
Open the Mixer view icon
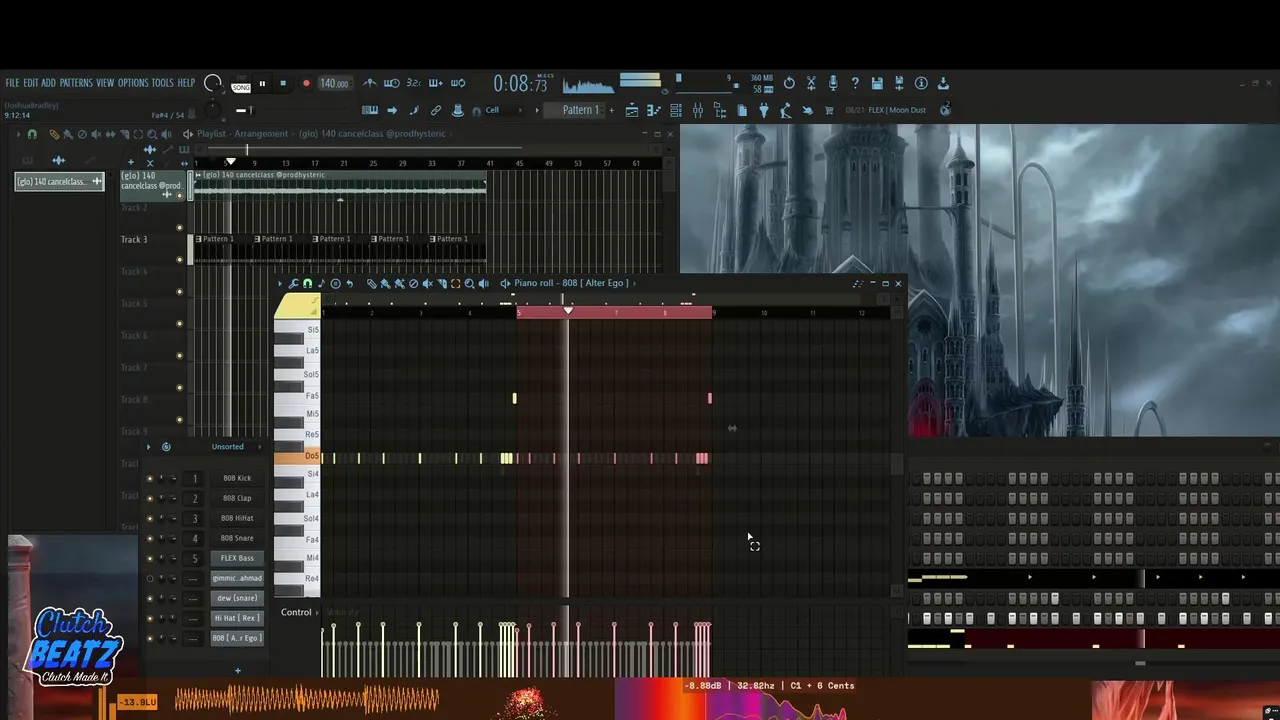click(698, 110)
